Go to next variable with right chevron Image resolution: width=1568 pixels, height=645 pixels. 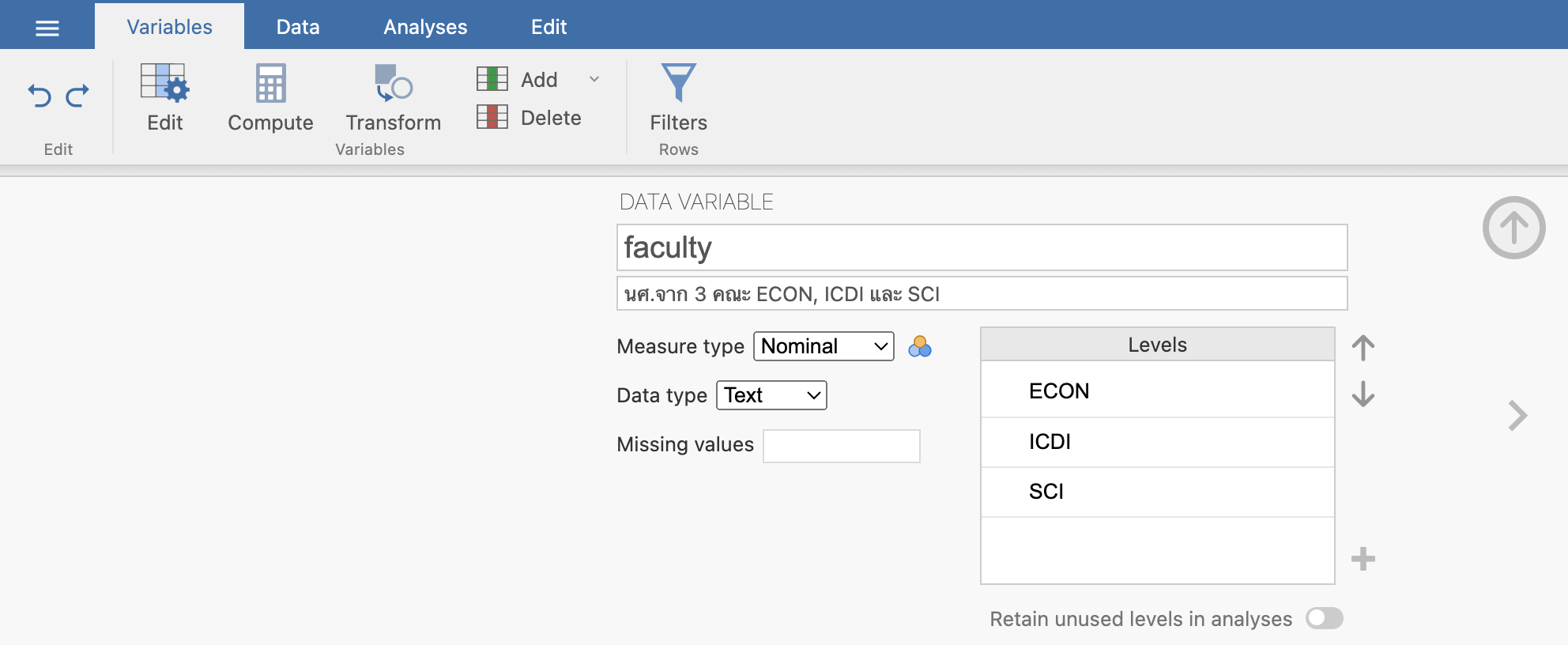point(1517,416)
